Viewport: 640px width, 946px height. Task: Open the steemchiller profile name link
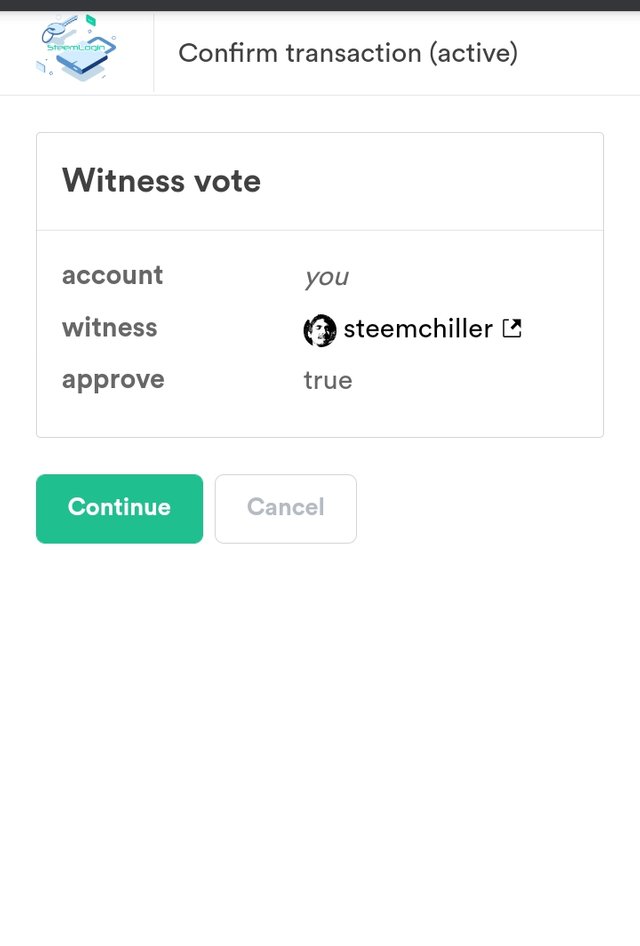coord(418,329)
